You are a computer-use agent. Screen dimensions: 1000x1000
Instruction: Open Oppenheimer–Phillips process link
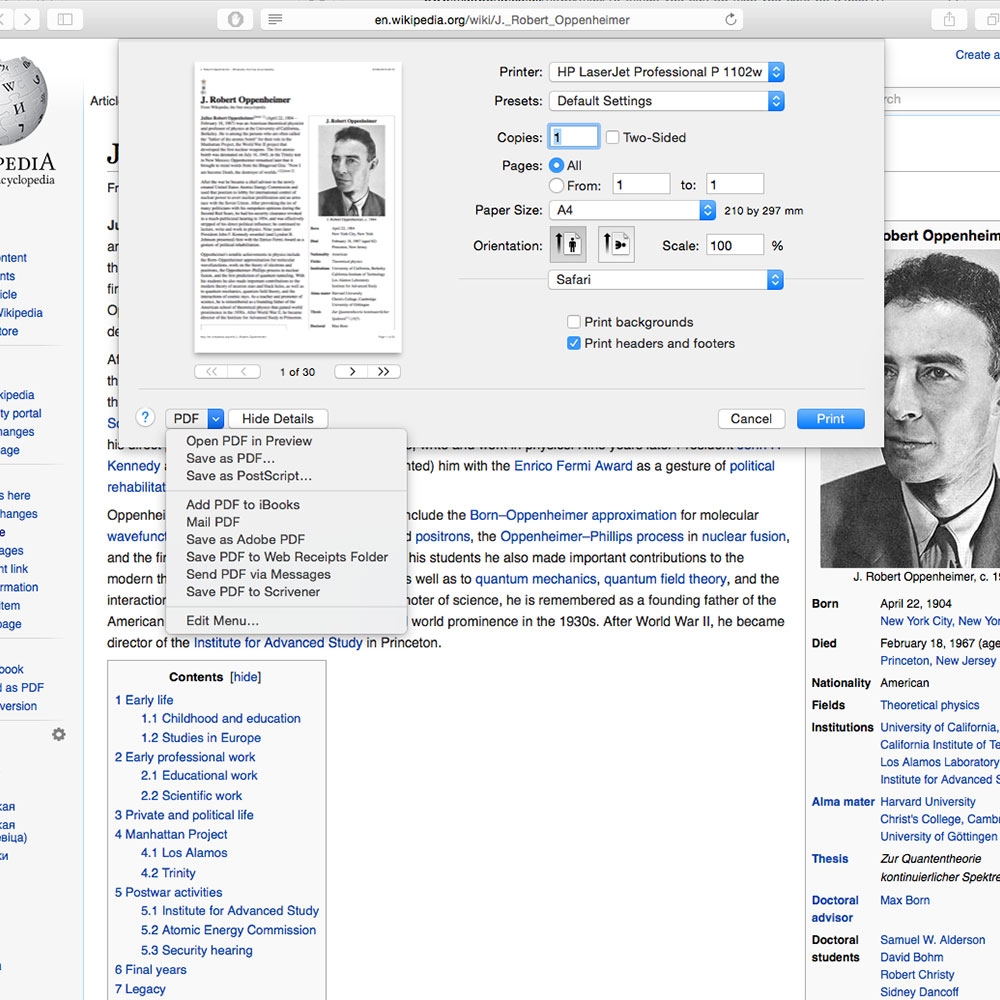(x=591, y=536)
